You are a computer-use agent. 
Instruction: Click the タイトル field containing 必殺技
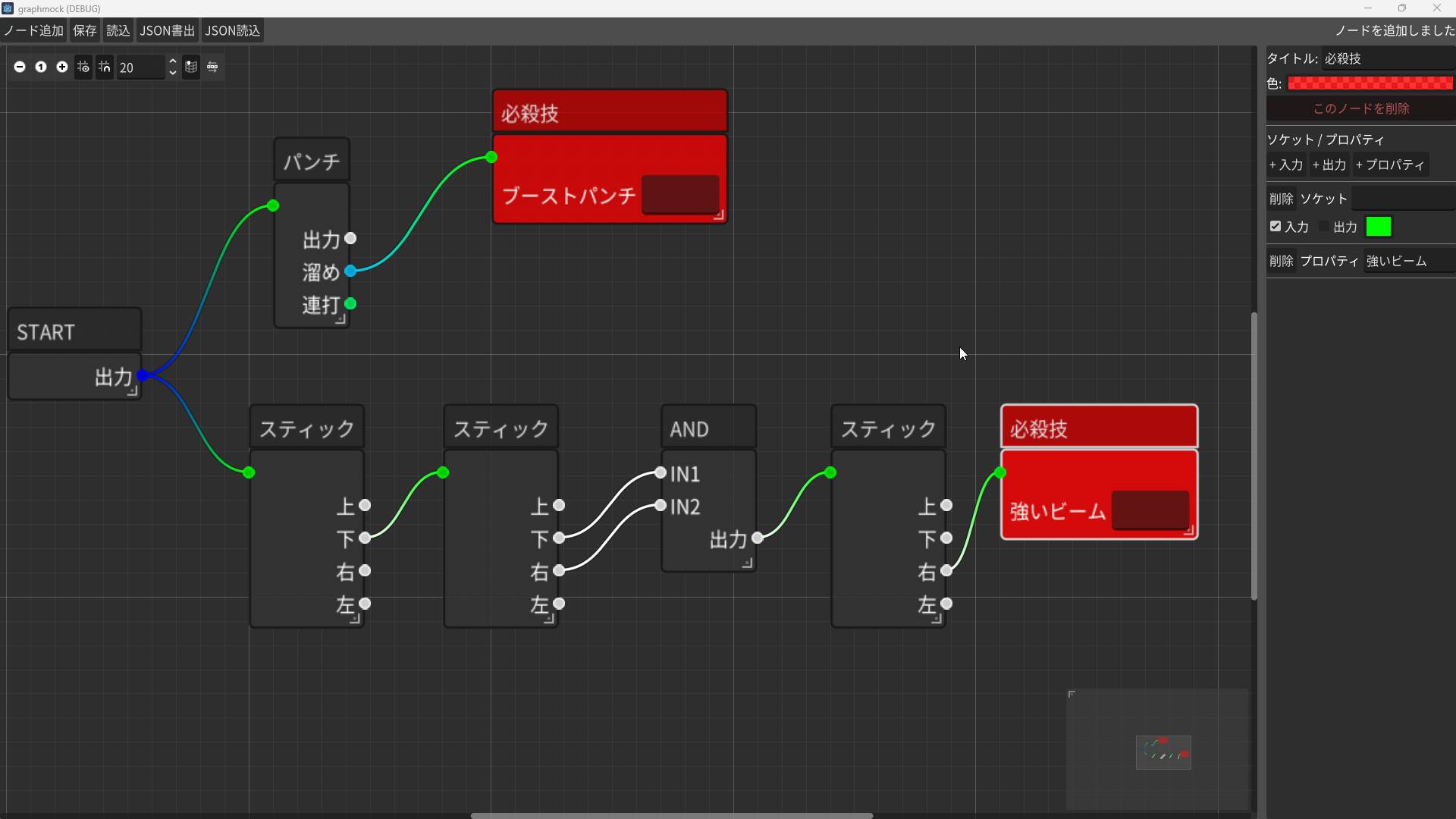(1388, 58)
